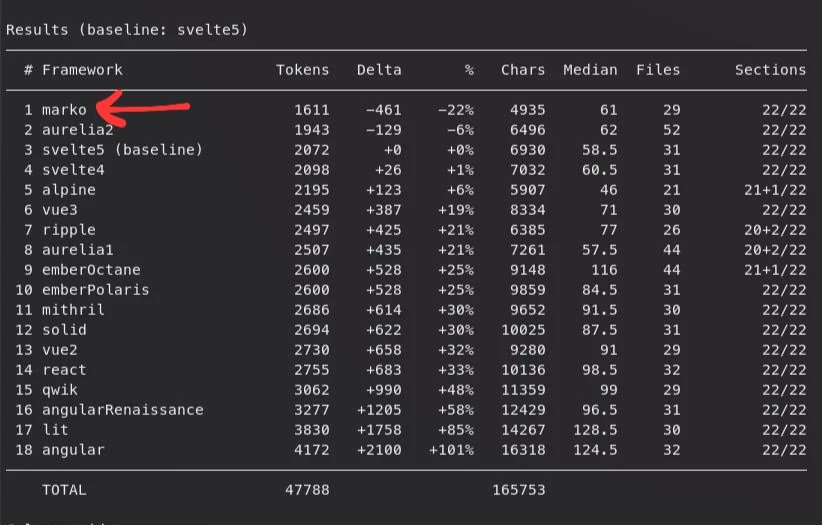Select the qwik framework name
This screenshot has height=525, width=822.
pyautogui.click(x=60, y=390)
